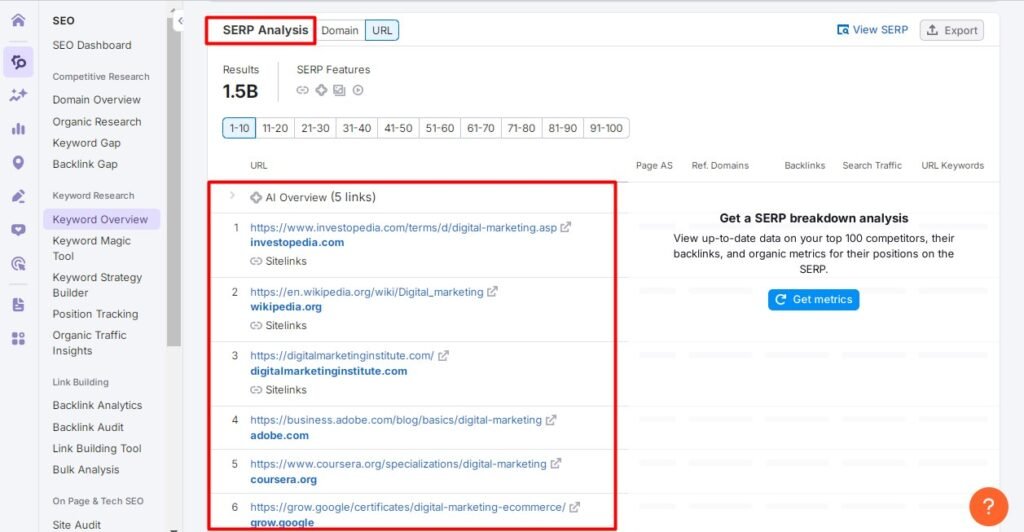Select results page 11-20
Image resolution: width=1024 pixels, height=532 pixels.
pyautogui.click(x=275, y=128)
